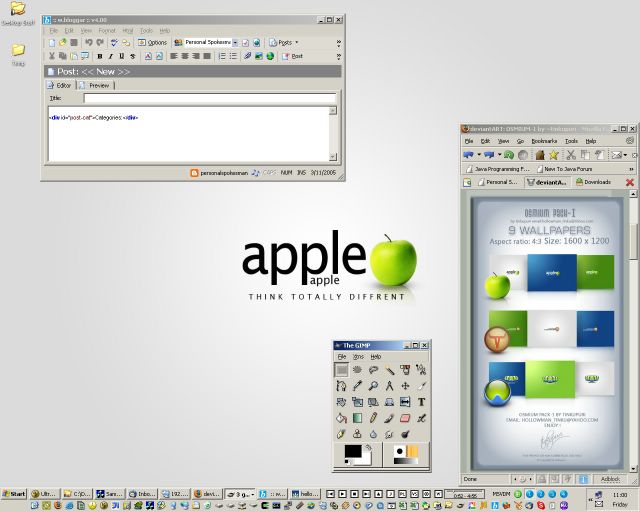This screenshot has width=640, height=512.
Task: Click the Post button in w.bloggar
Action: coord(292,56)
